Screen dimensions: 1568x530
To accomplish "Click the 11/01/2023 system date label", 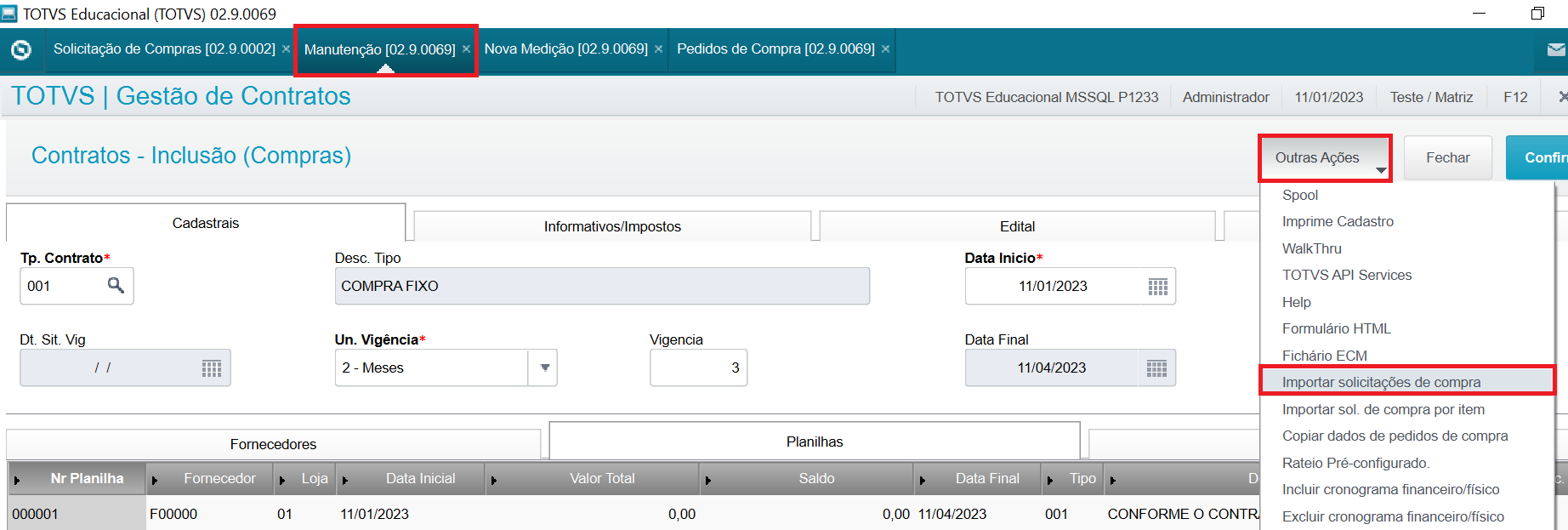I will pos(1328,97).
